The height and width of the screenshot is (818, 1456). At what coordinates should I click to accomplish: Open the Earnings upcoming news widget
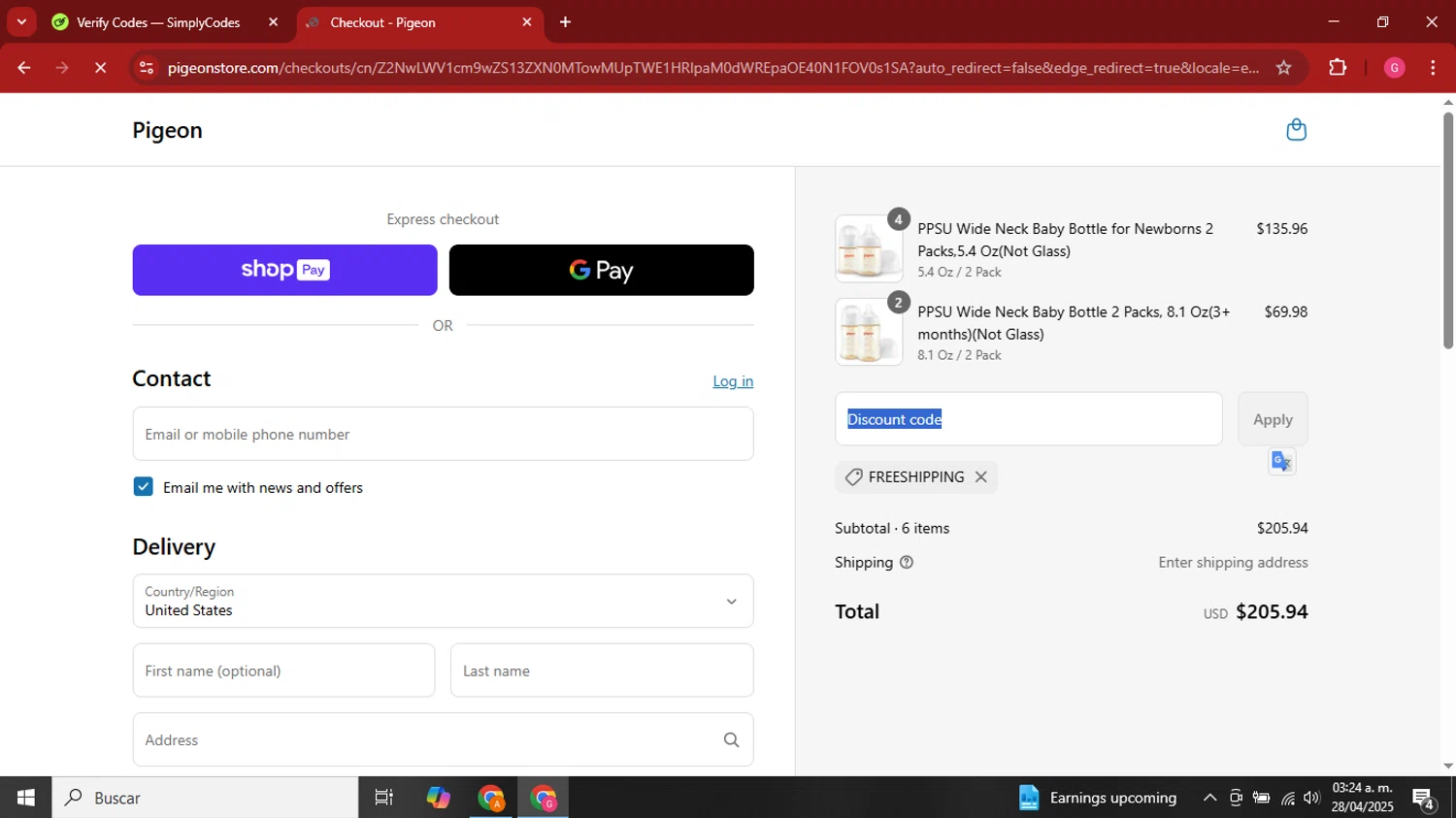click(x=1097, y=798)
